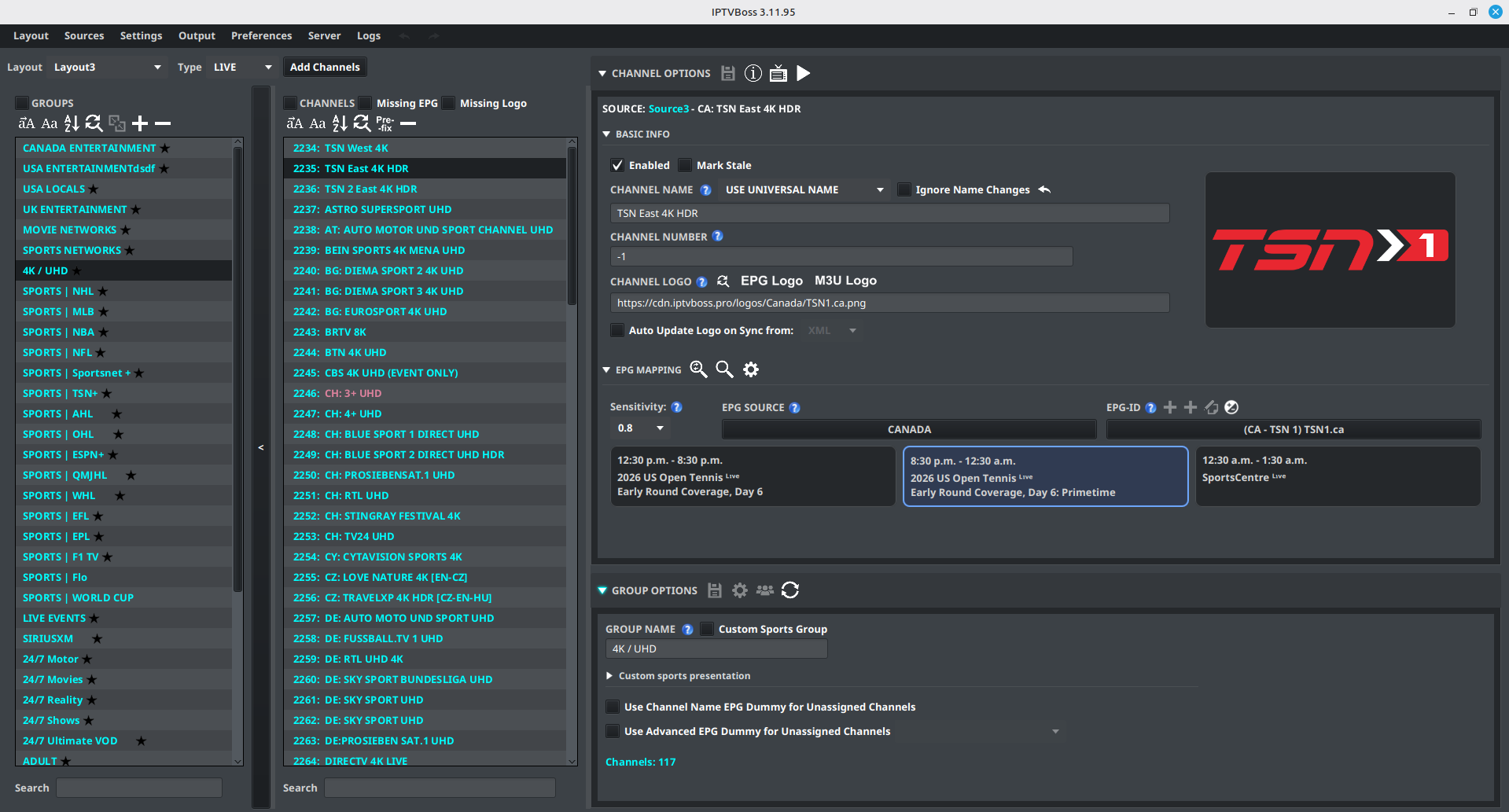Revert channel name with the undo arrow
This screenshot has height=812, width=1509.
click(x=1044, y=189)
